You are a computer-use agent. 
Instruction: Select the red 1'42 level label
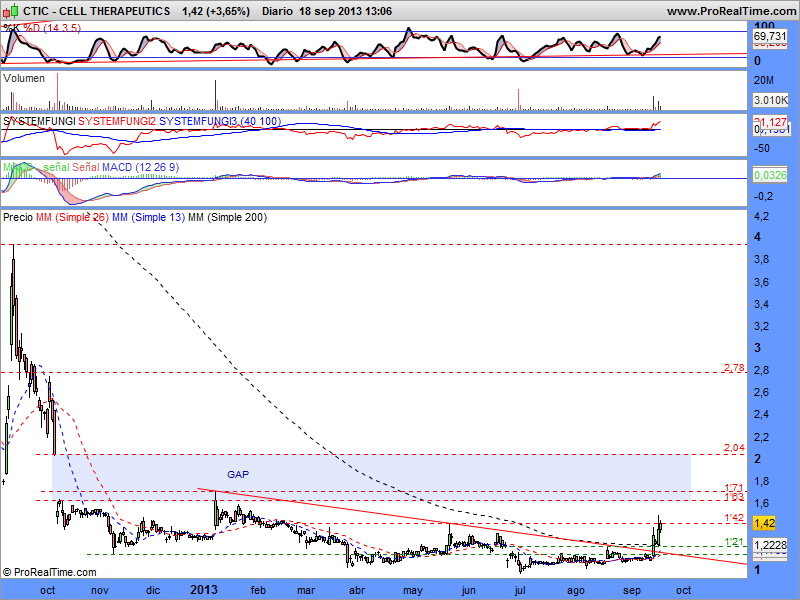pos(734,518)
